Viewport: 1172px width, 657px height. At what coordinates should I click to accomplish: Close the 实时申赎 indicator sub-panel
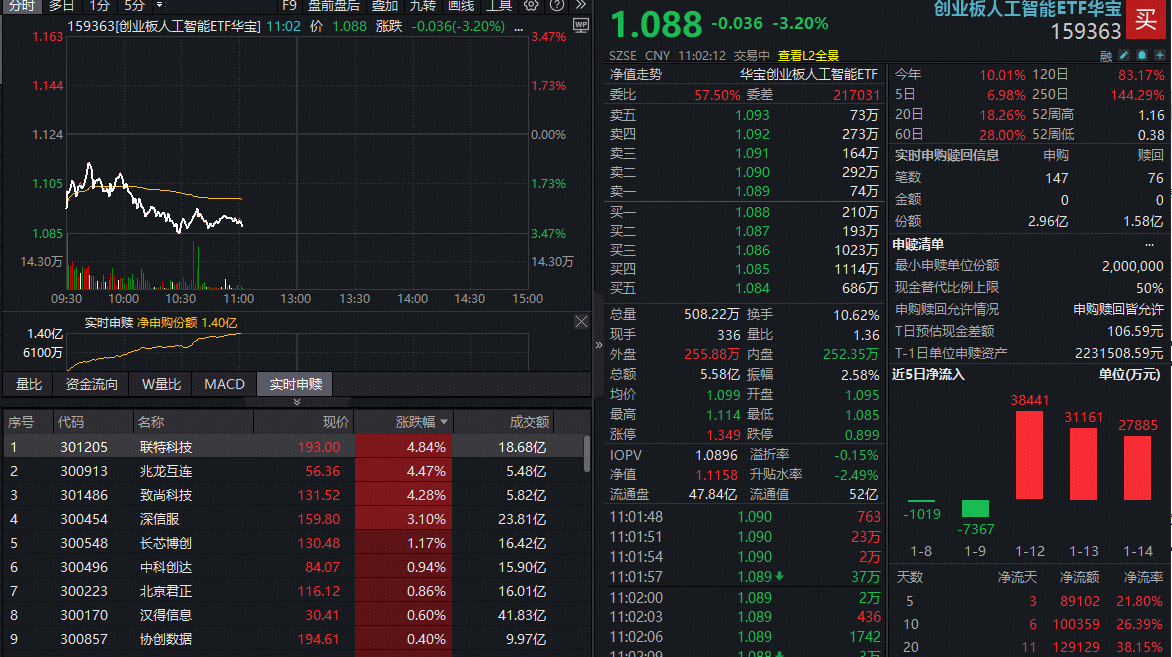pos(581,322)
